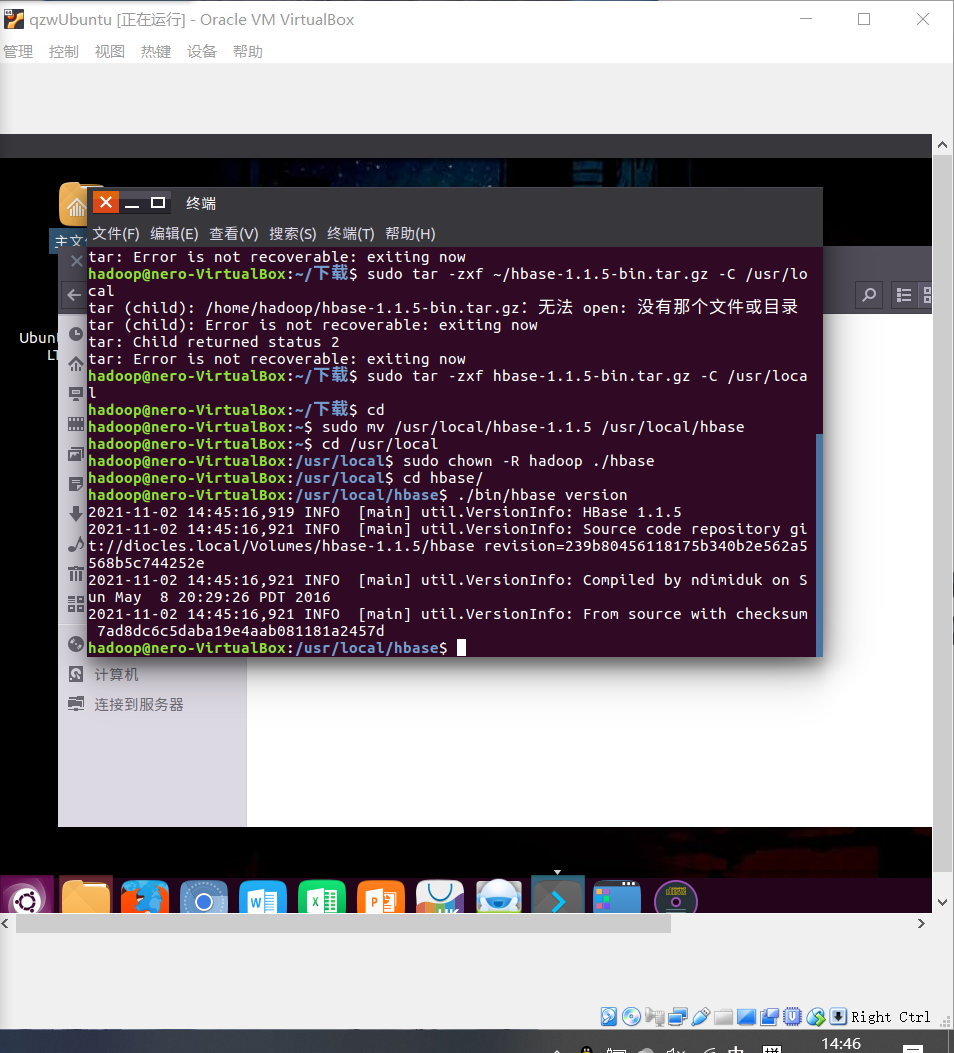Click the desktop home folder icon
Image resolution: width=954 pixels, height=1053 pixels.
click(74, 203)
